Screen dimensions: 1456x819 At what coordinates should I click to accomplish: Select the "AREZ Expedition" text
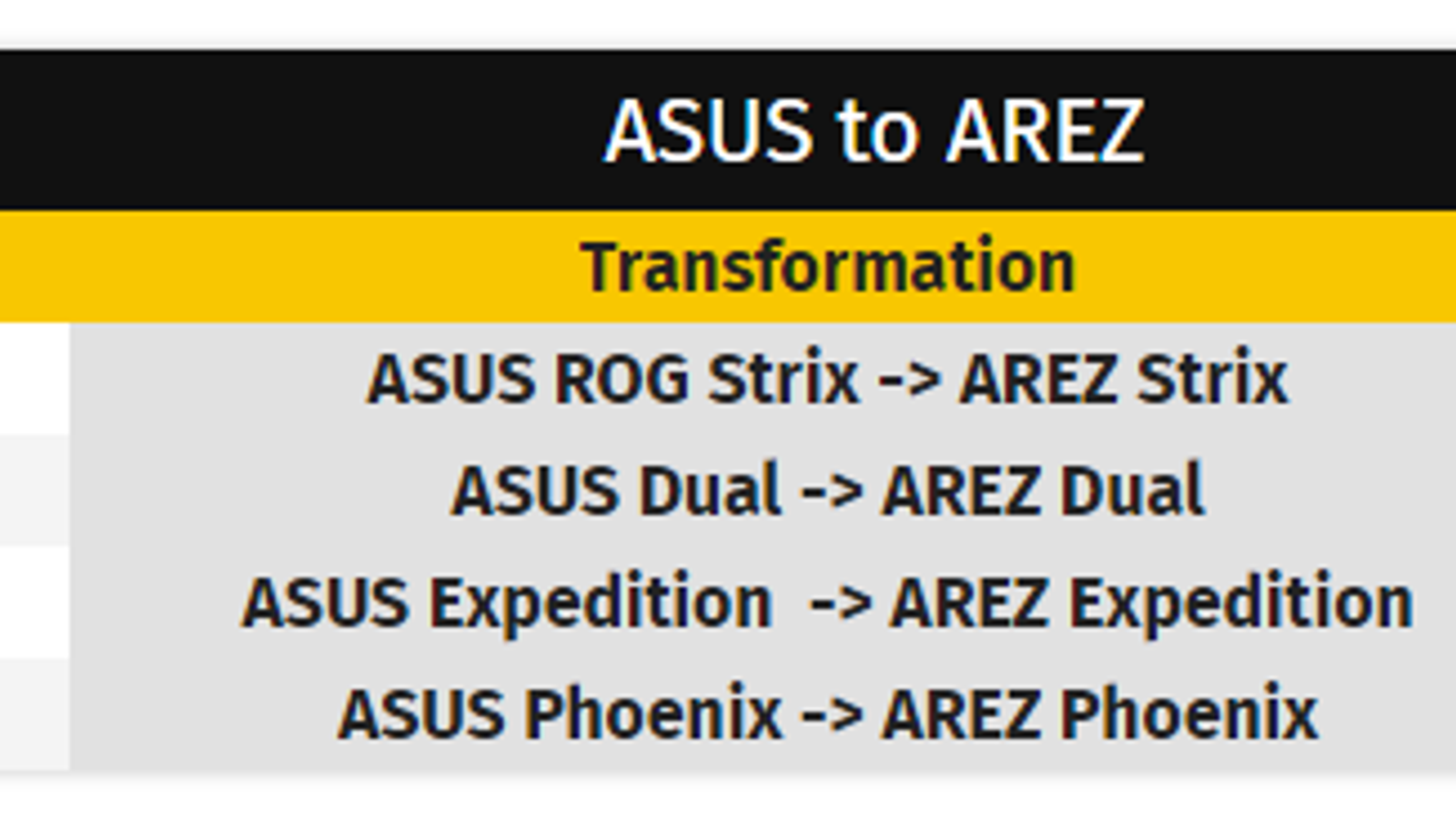(1152, 602)
